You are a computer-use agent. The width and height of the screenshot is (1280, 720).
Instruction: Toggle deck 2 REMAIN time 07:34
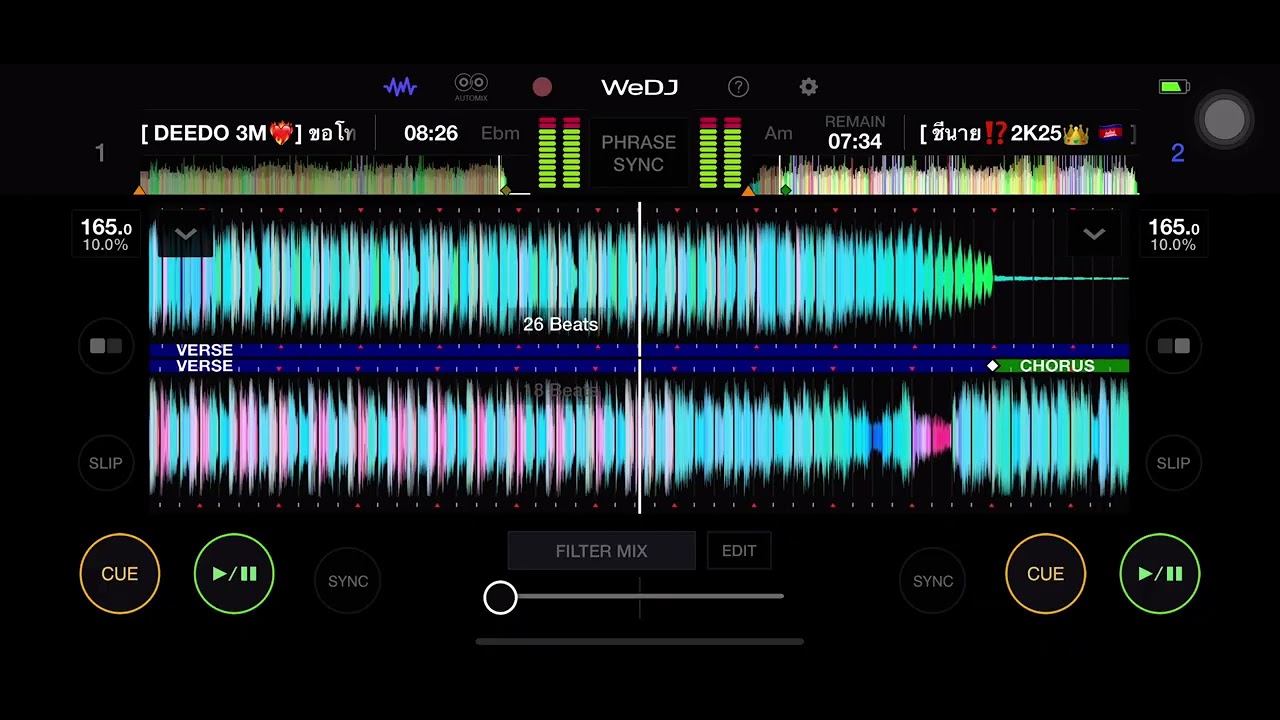point(855,133)
